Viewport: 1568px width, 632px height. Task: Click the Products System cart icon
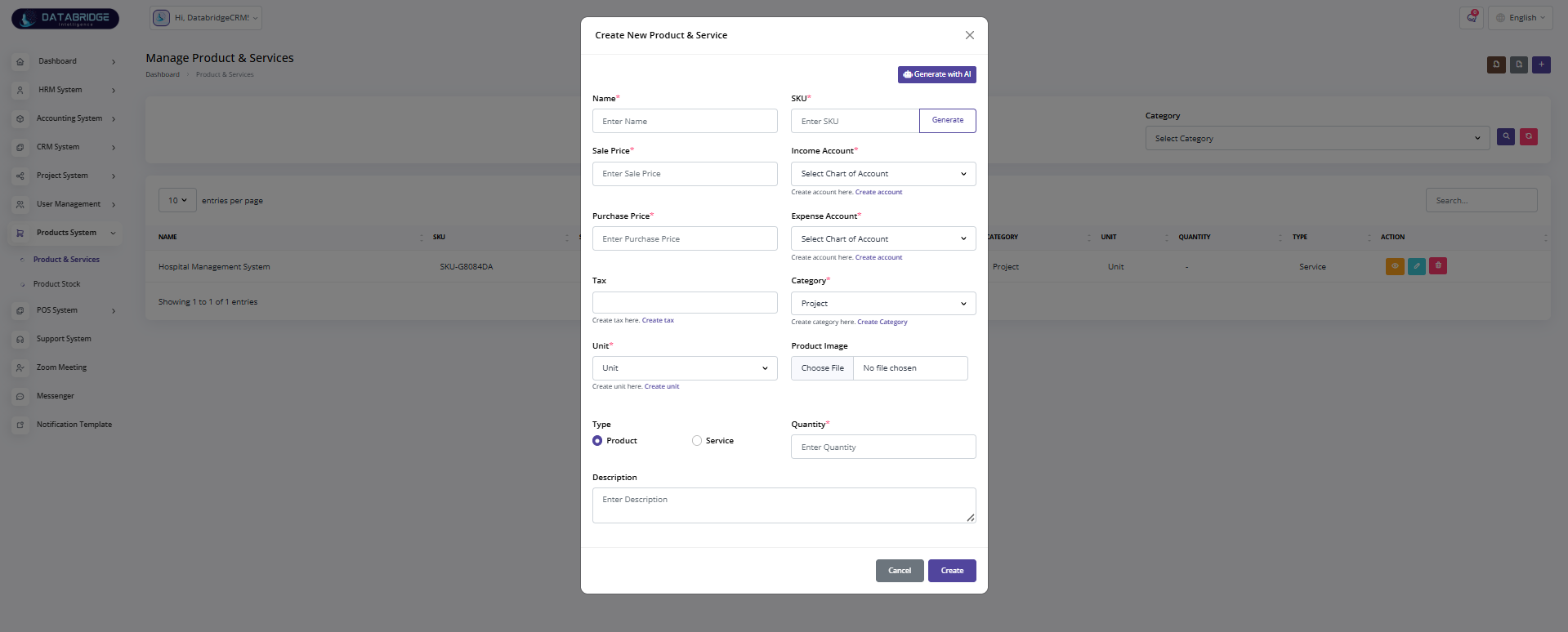coord(20,233)
